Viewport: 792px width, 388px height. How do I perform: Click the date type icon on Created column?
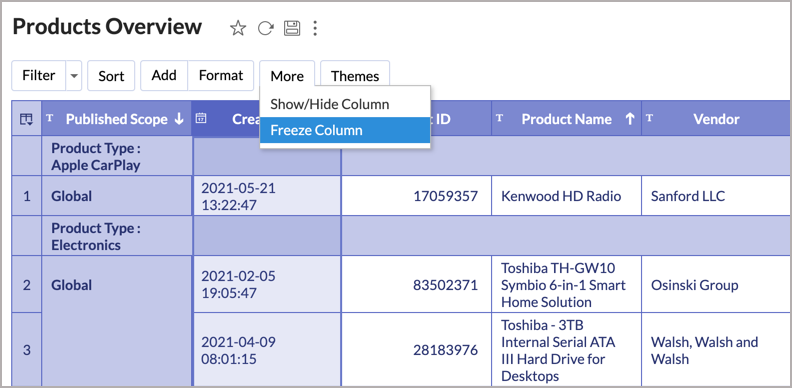click(201, 118)
